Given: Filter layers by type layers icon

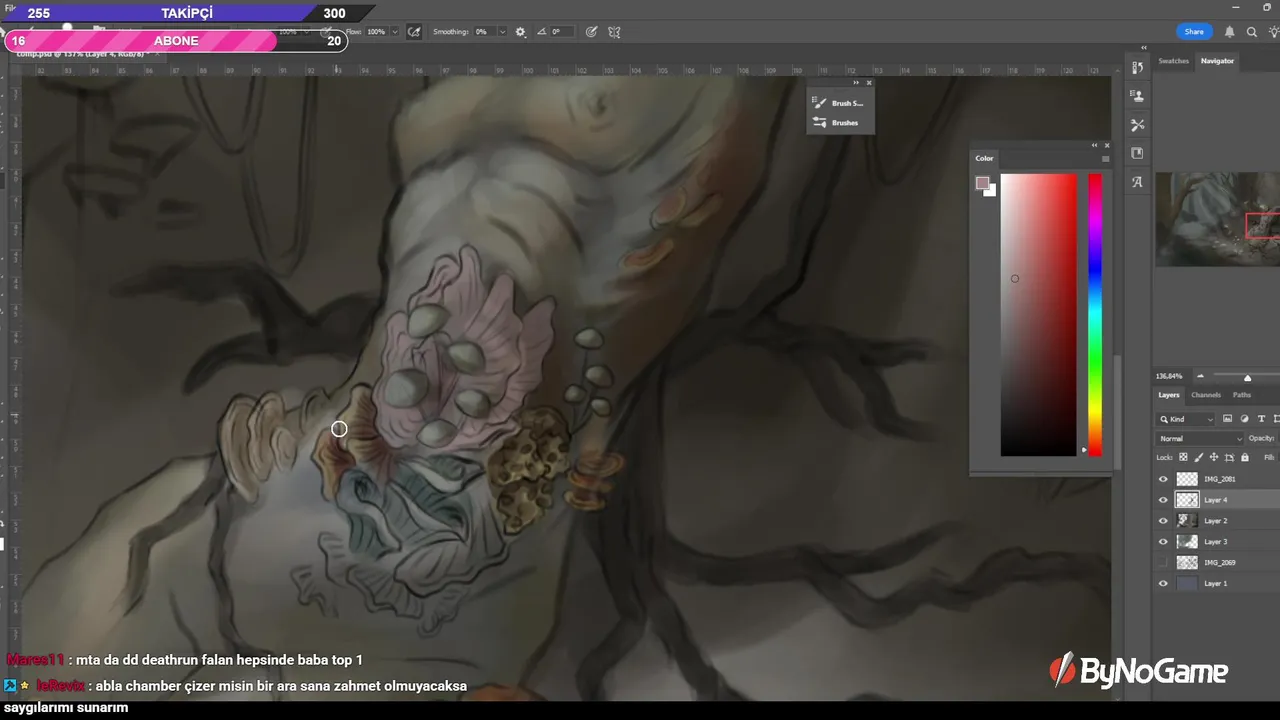Looking at the screenshot, I should 1261,419.
